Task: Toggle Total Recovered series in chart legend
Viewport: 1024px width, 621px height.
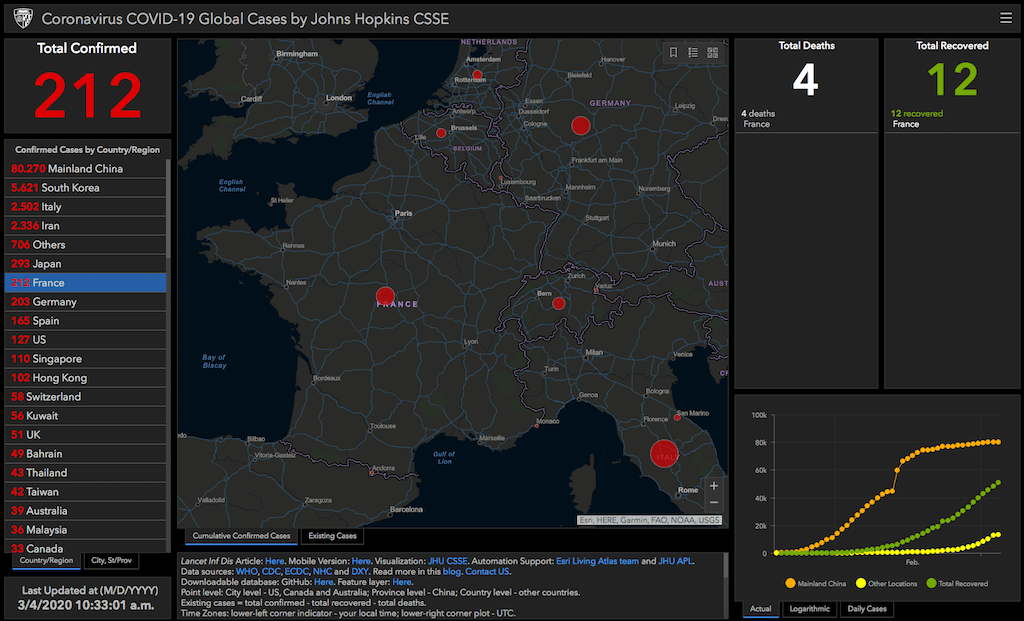Action: [x=957, y=583]
